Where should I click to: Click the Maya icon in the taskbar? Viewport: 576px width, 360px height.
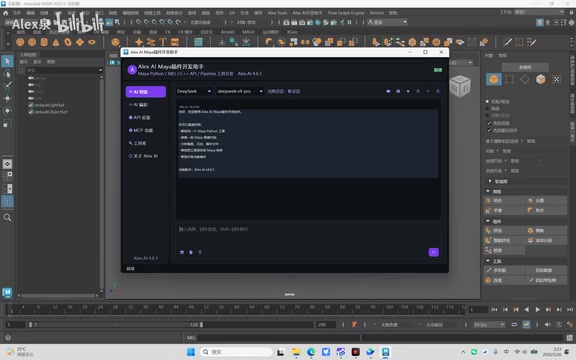pyautogui.click(x=385, y=352)
